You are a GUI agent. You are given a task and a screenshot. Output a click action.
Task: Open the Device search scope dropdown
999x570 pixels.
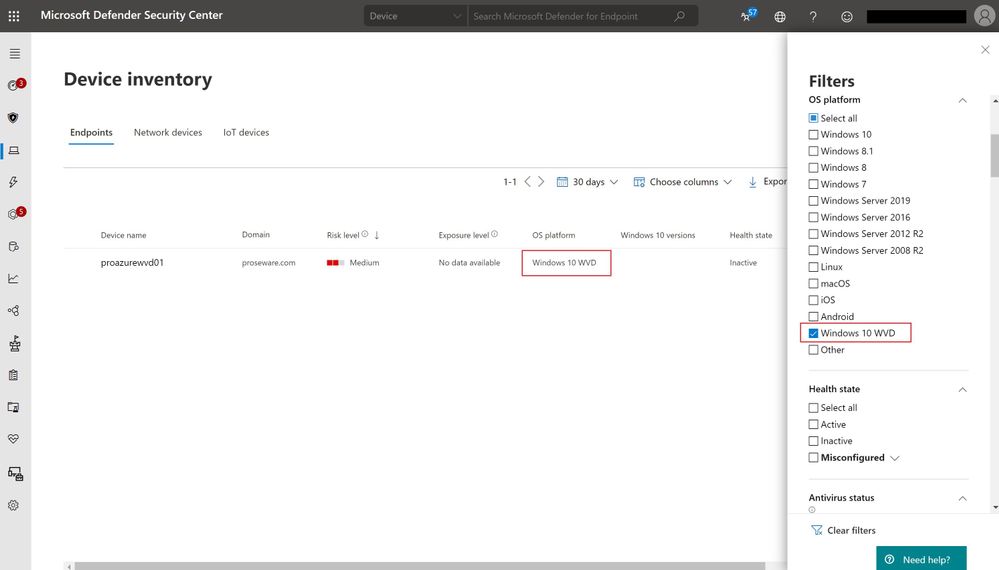point(415,16)
